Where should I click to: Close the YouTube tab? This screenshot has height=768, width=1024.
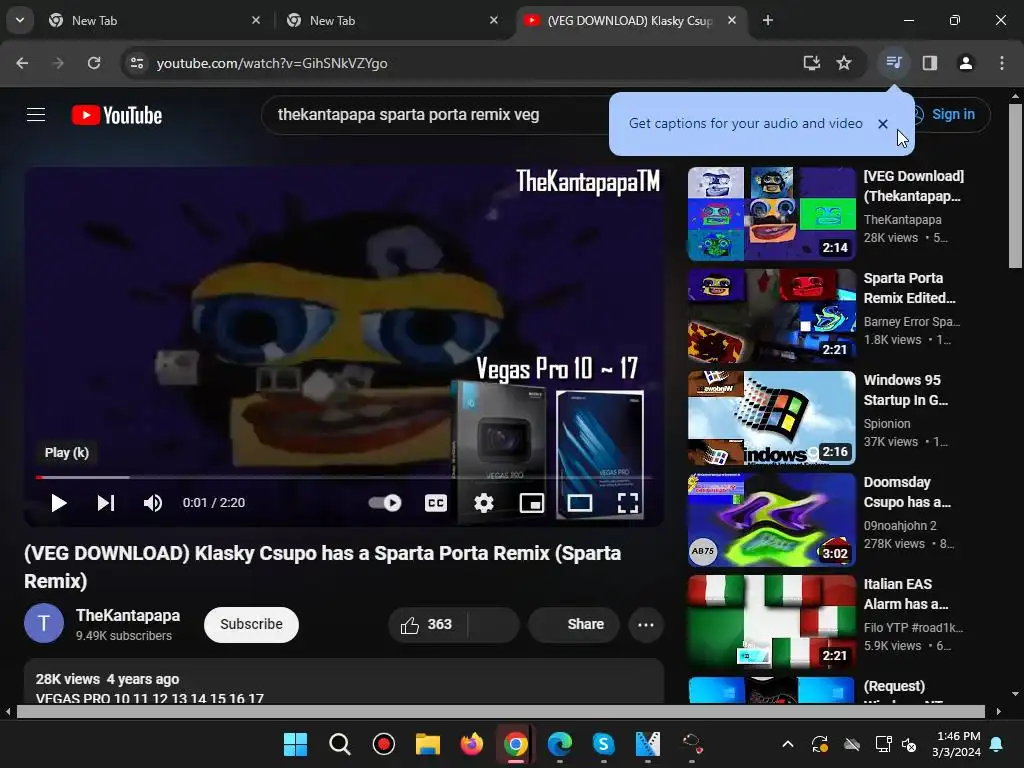point(731,20)
